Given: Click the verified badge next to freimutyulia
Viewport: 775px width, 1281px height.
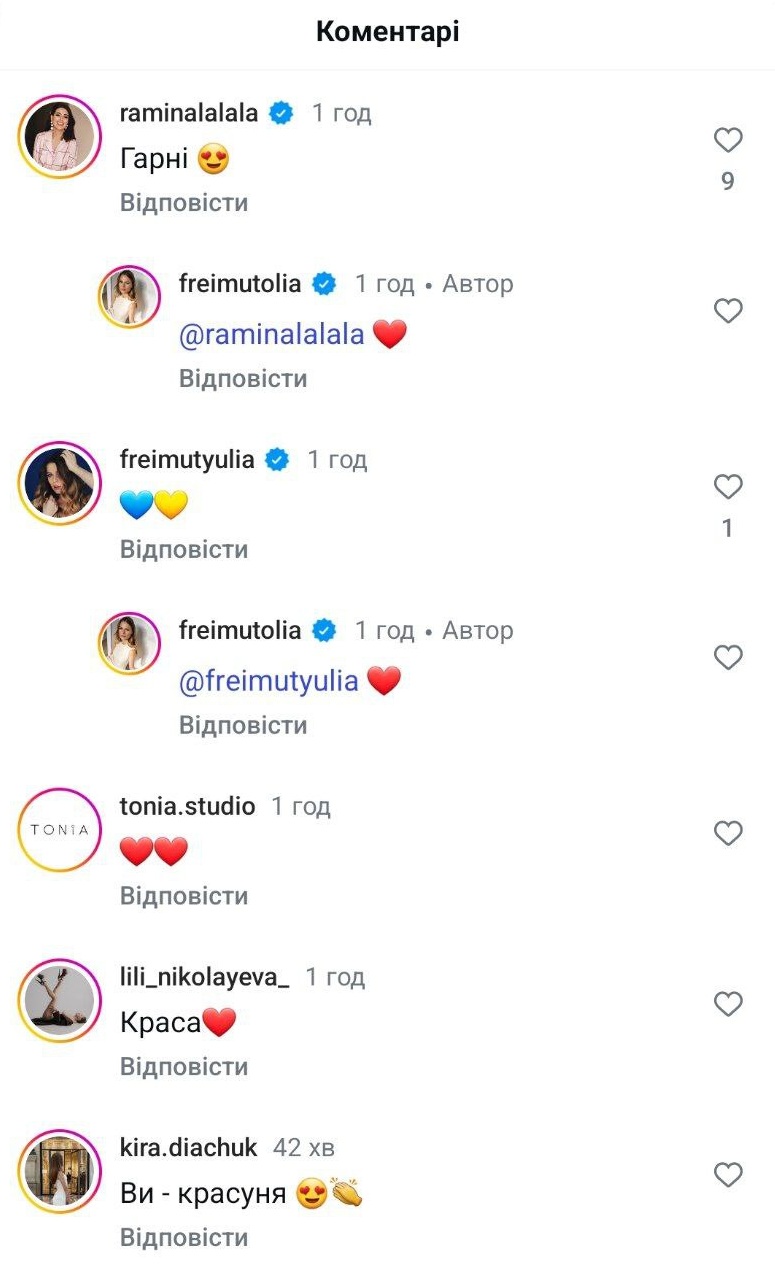Looking at the screenshot, I should pyautogui.click(x=275, y=459).
